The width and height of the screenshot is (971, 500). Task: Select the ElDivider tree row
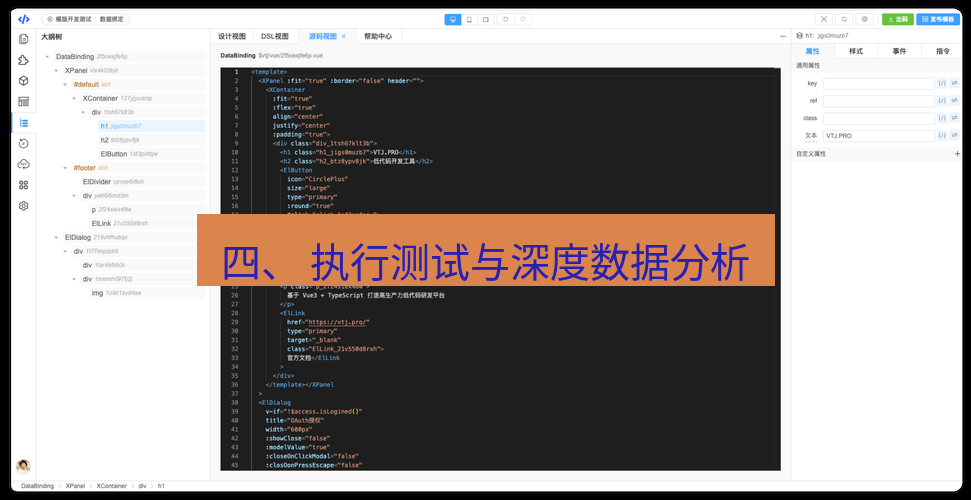(142, 182)
